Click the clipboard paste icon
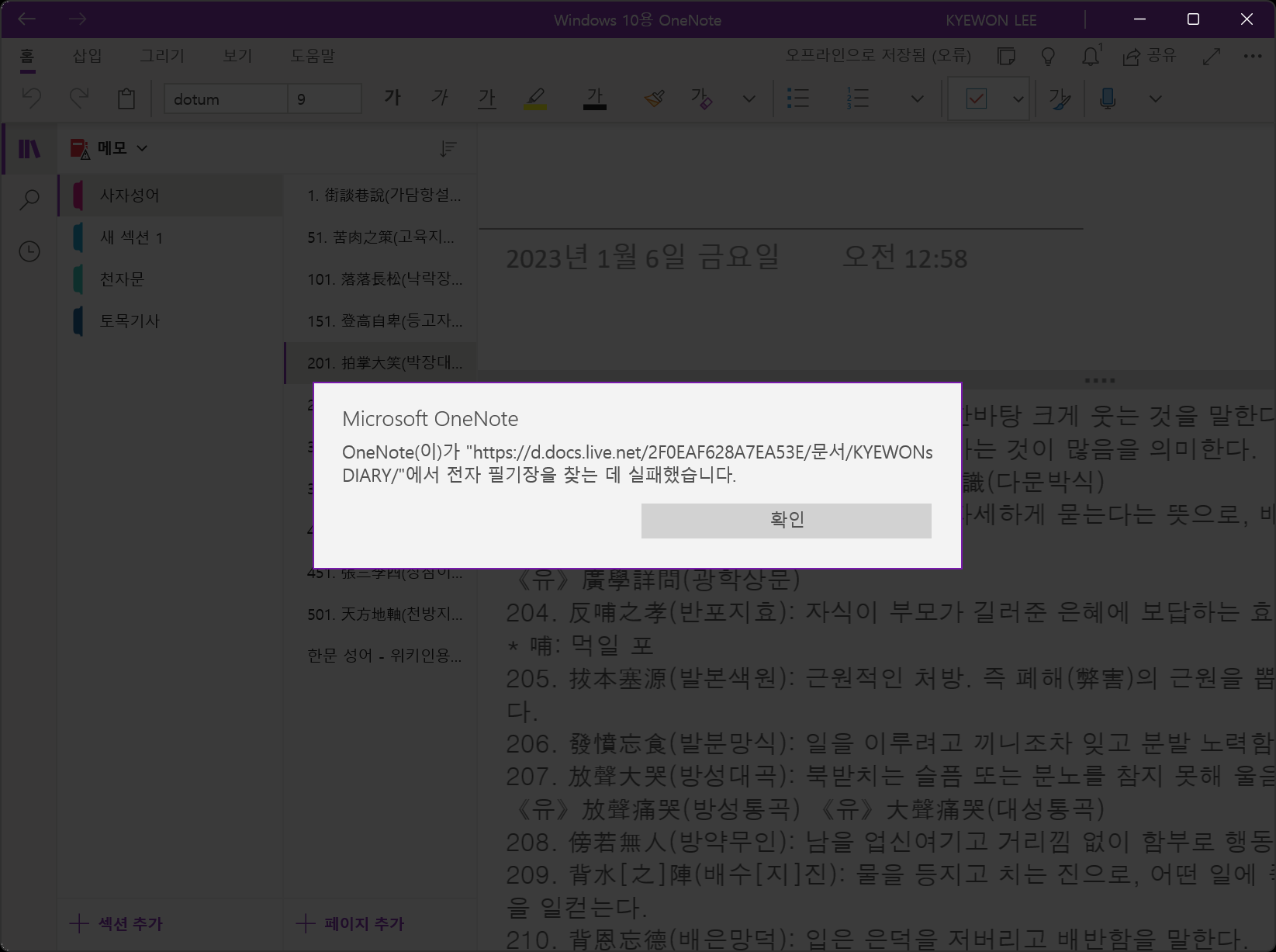1276x952 pixels. pyautogui.click(x=126, y=99)
